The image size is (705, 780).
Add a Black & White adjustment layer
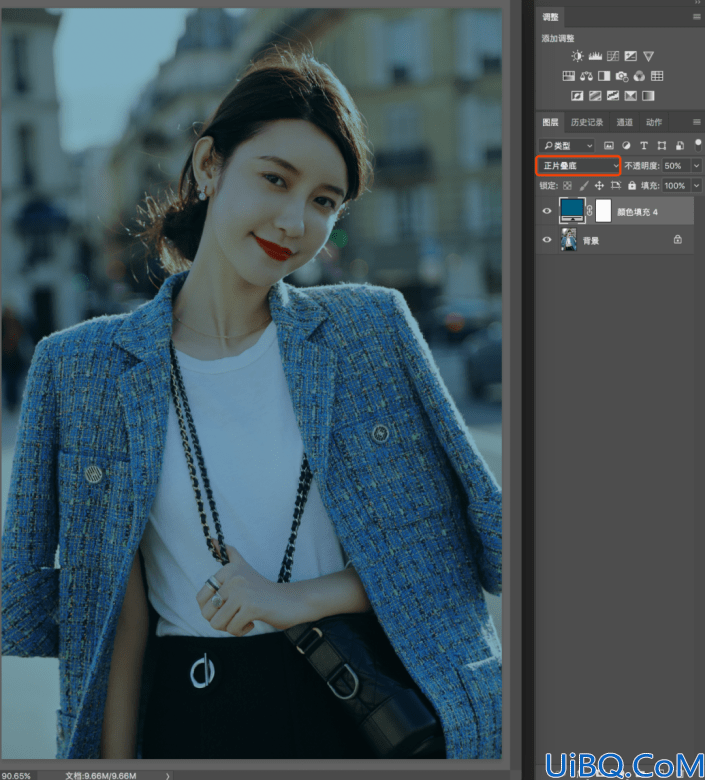[604, 76]
